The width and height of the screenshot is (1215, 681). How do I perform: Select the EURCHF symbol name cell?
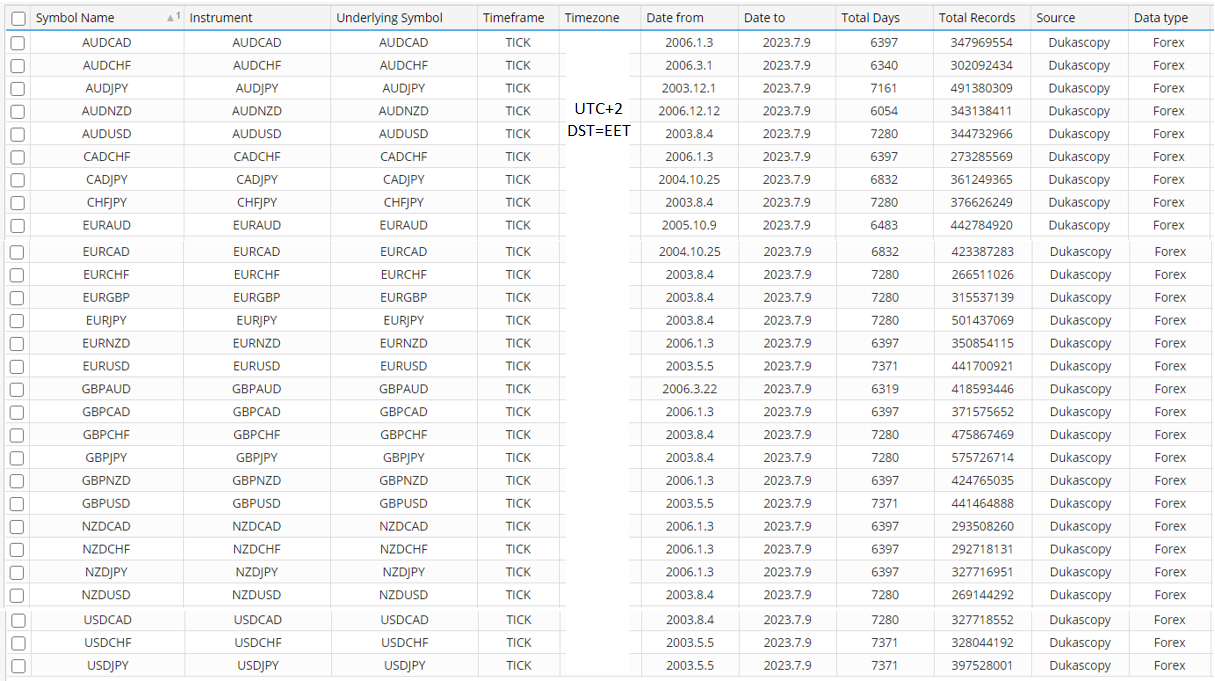(107, 275)
